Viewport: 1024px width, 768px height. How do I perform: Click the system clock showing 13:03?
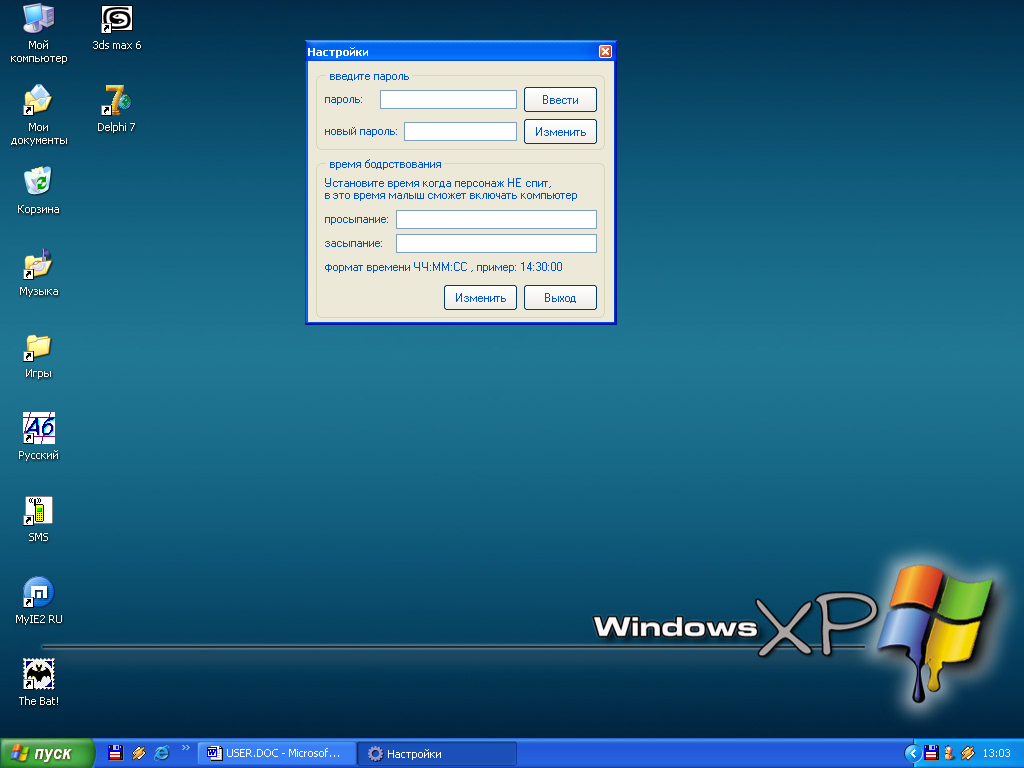click(x=997, y=754)
